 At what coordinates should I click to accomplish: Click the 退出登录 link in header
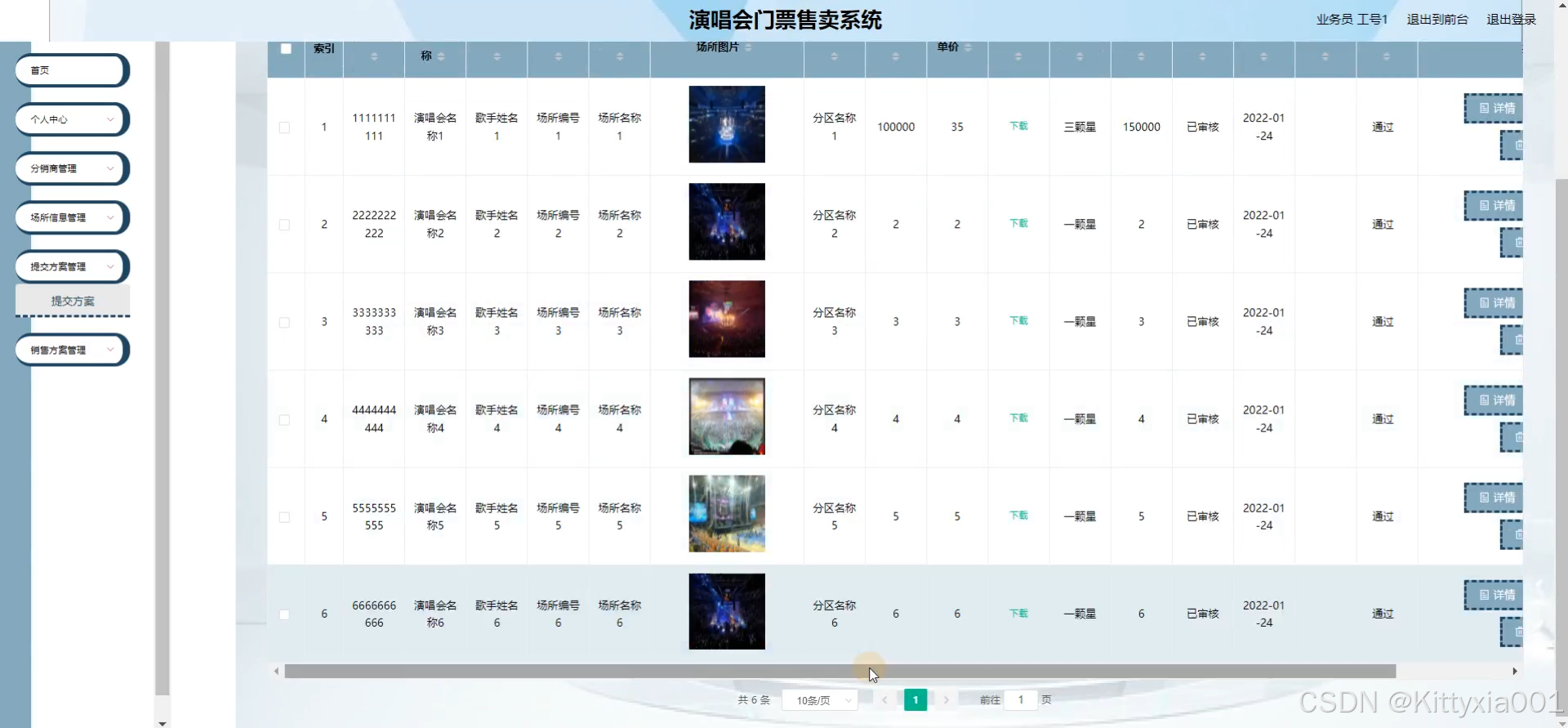pyautogui.click(x=1511, y=20)
